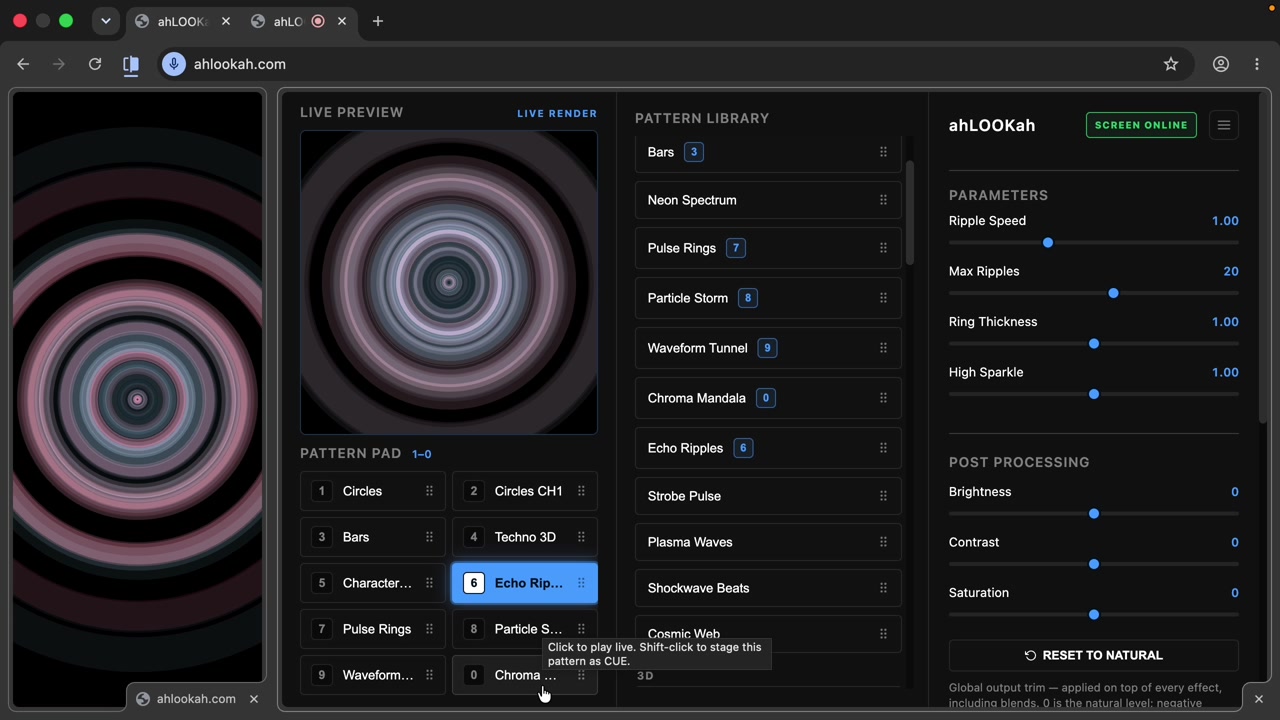This screenshot has height=720, width=1280.
Task: Play the Waveform pattern on pad 9
Action: (372, 675)
